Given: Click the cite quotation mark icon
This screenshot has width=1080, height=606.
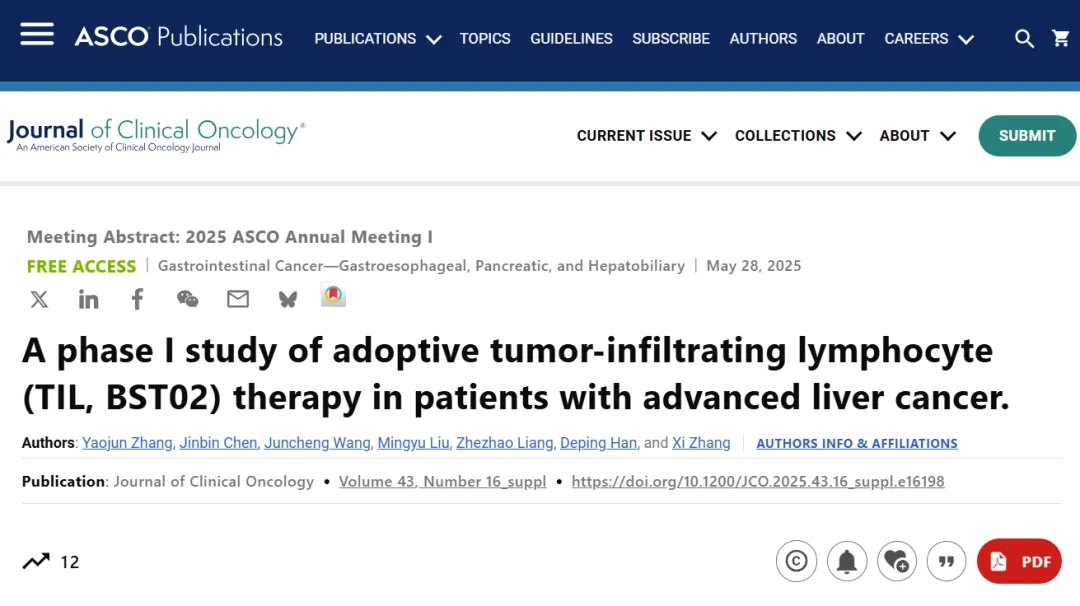Looking at the screenshot, I should 946,562.
